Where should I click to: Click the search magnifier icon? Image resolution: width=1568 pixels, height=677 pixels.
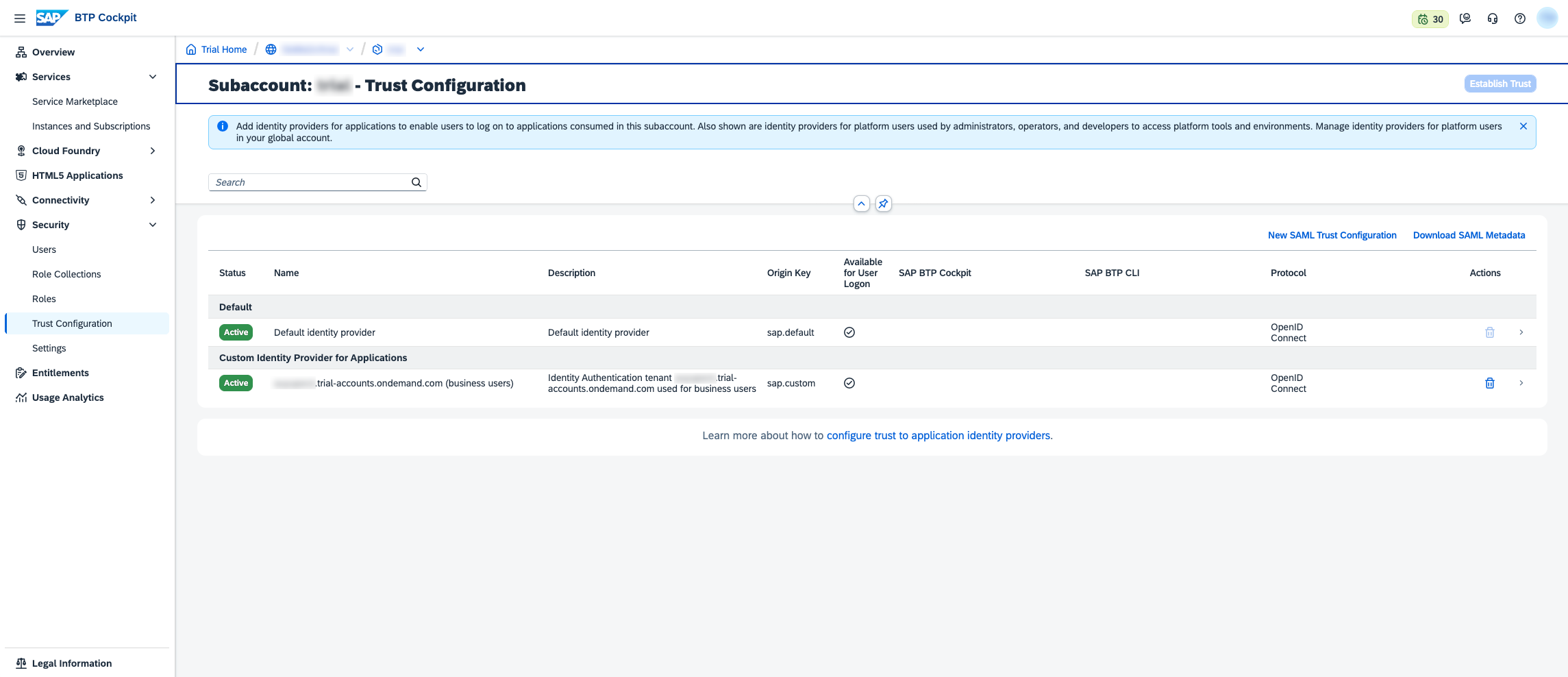coord(416,182)
